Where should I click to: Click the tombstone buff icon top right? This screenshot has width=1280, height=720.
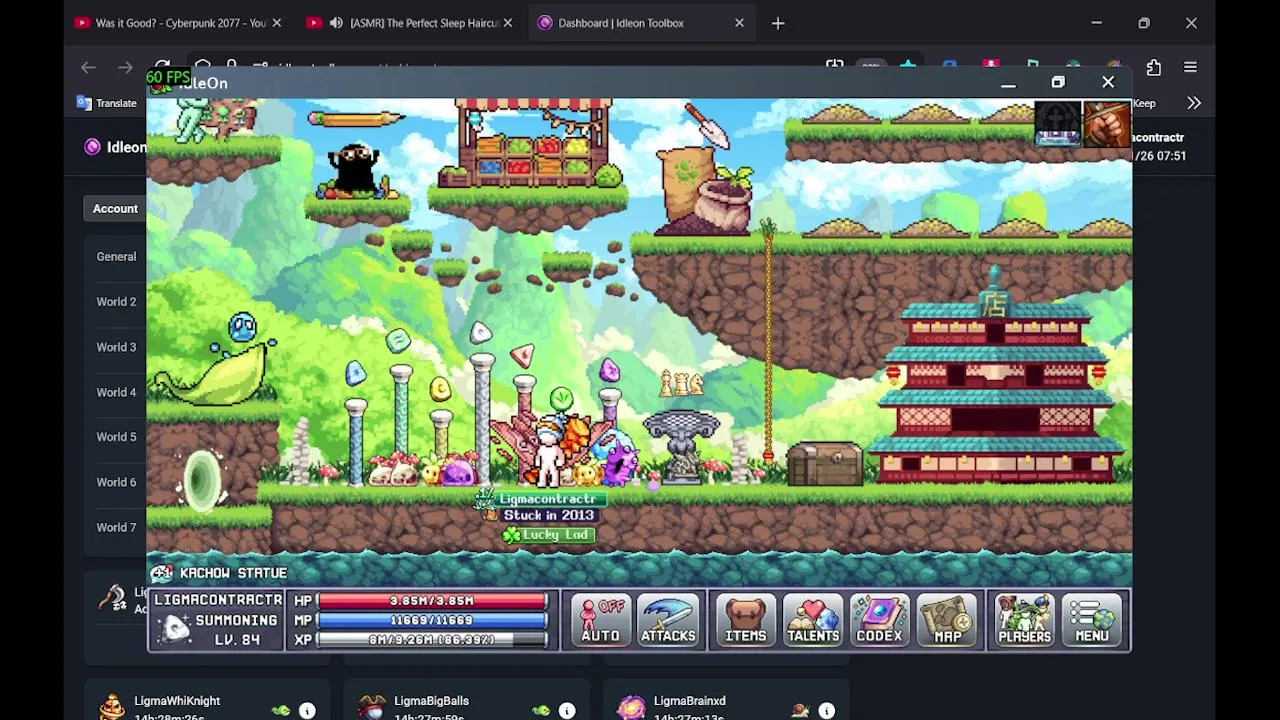tap(1058, 125)
